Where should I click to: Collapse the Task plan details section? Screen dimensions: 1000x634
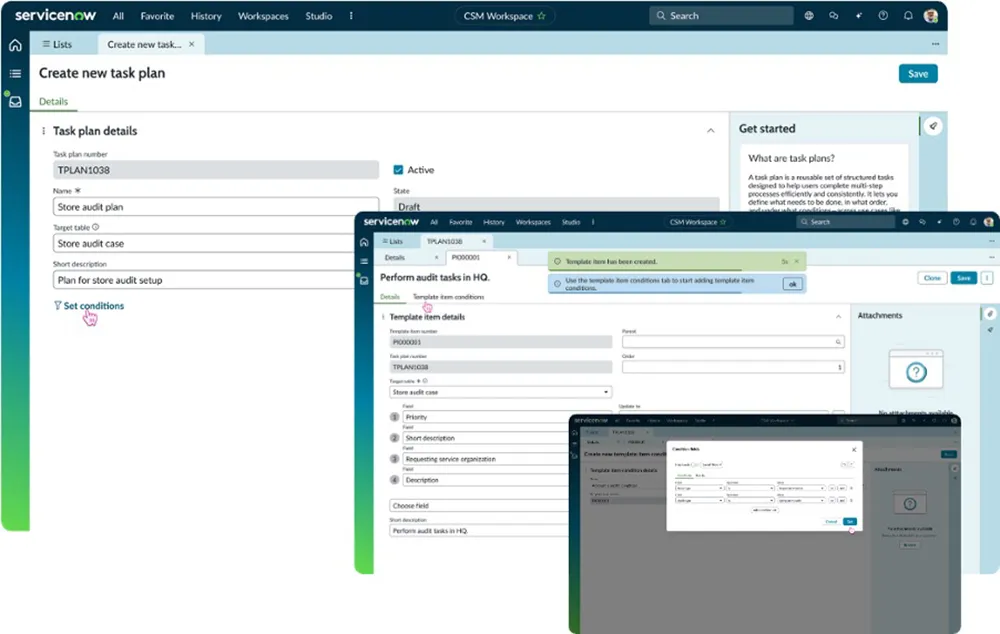[x=710, y=131]
